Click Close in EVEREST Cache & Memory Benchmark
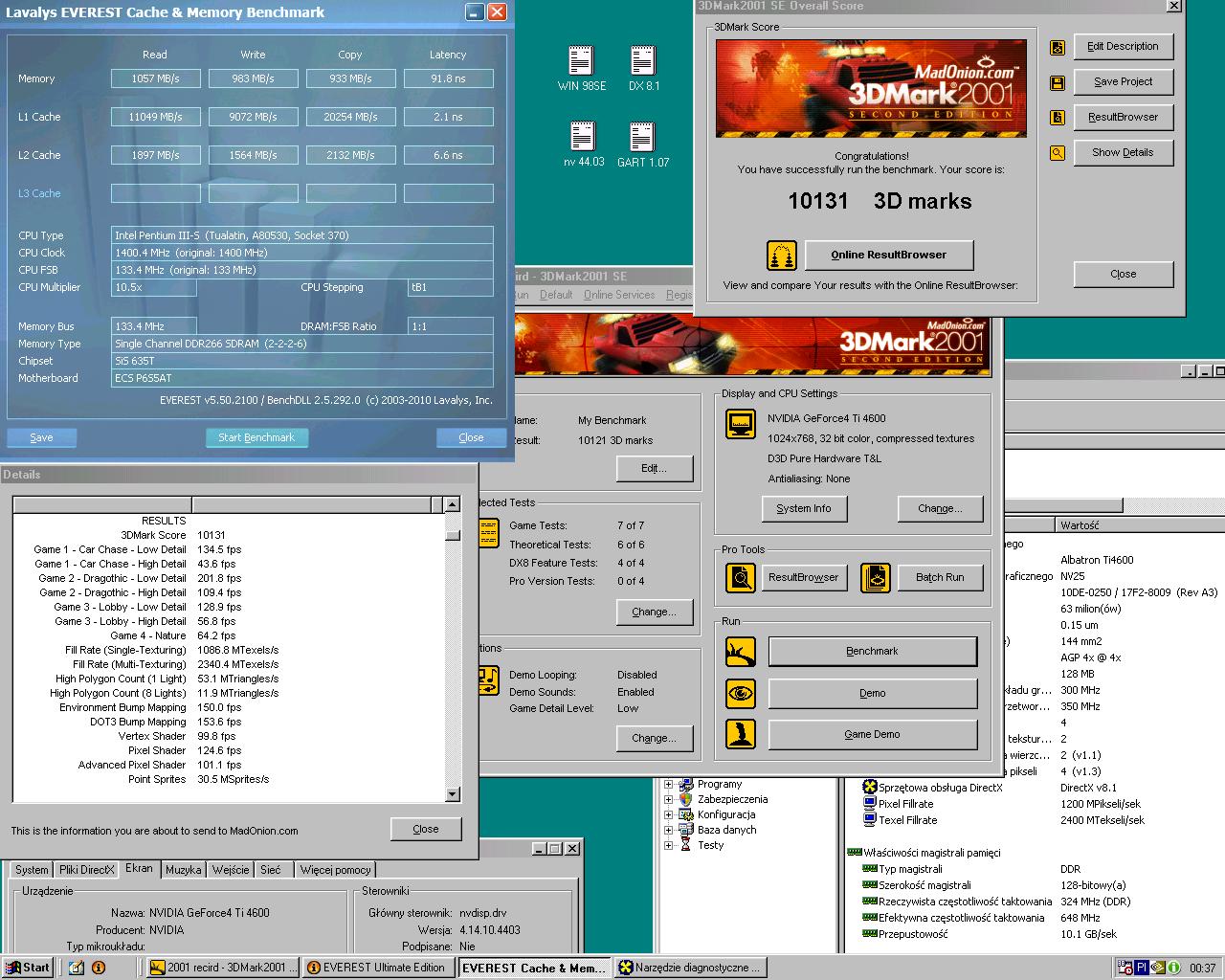 pyautogui.click(x=471, y=437)
